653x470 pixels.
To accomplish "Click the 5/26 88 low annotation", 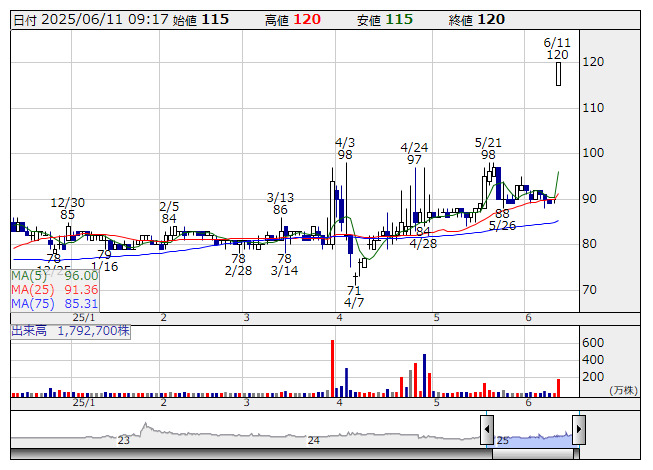I will click(502, 219).
